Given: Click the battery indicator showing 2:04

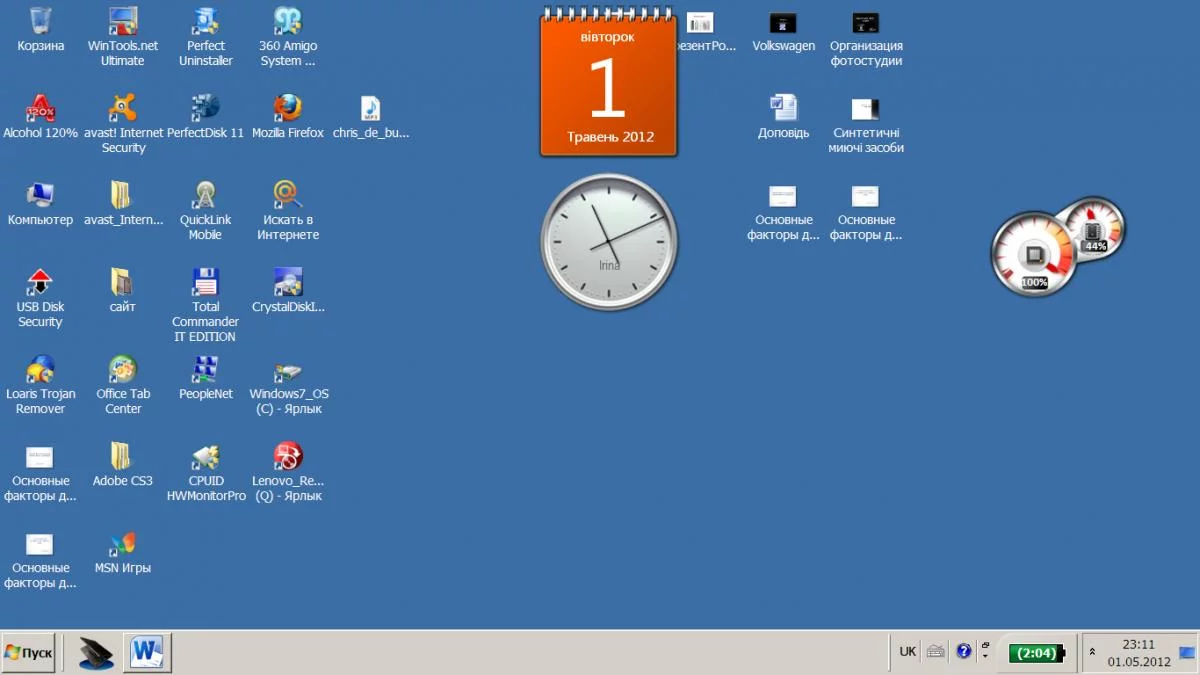Looking at the screenshot, I should click(1036, 653).
